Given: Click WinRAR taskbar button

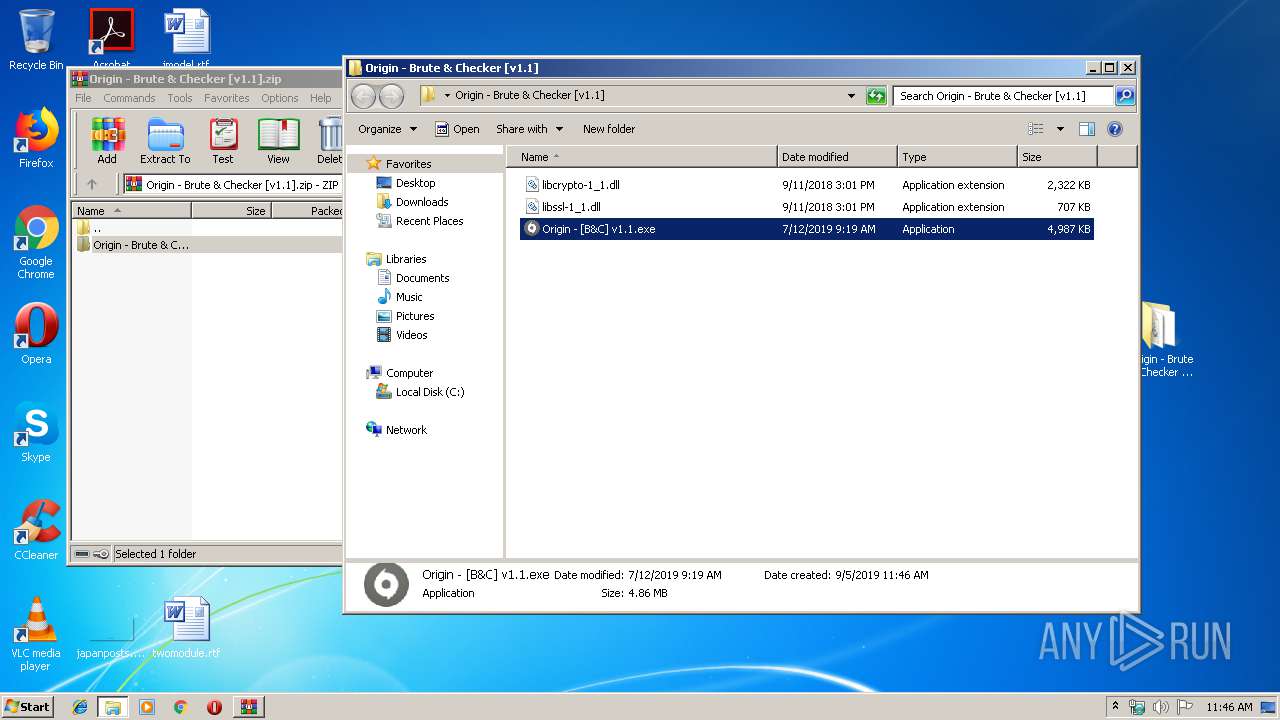Looking at the screenshot, I should (x=248, y=707).
